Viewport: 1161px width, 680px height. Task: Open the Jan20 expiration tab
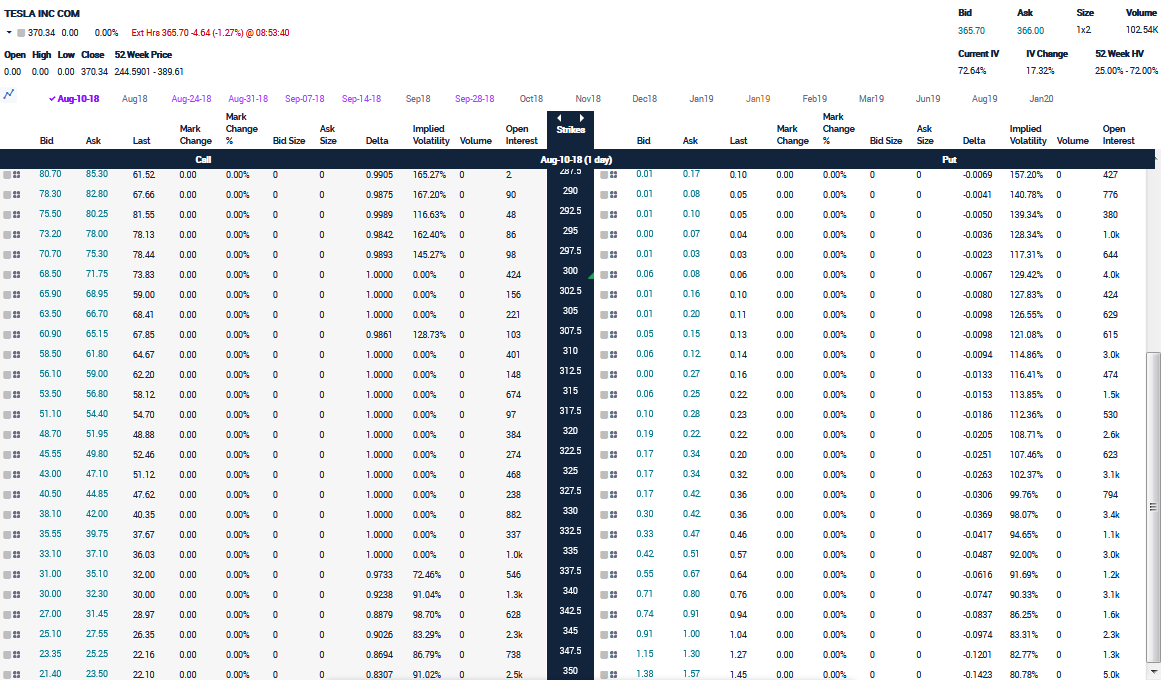click(x=1041, y=99)
